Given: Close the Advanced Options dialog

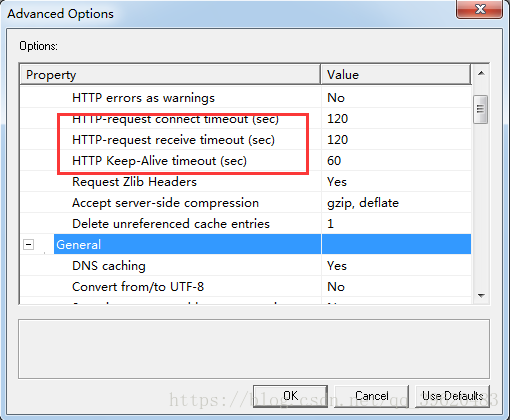Looking at the screenshot, I should coord(479,9).
